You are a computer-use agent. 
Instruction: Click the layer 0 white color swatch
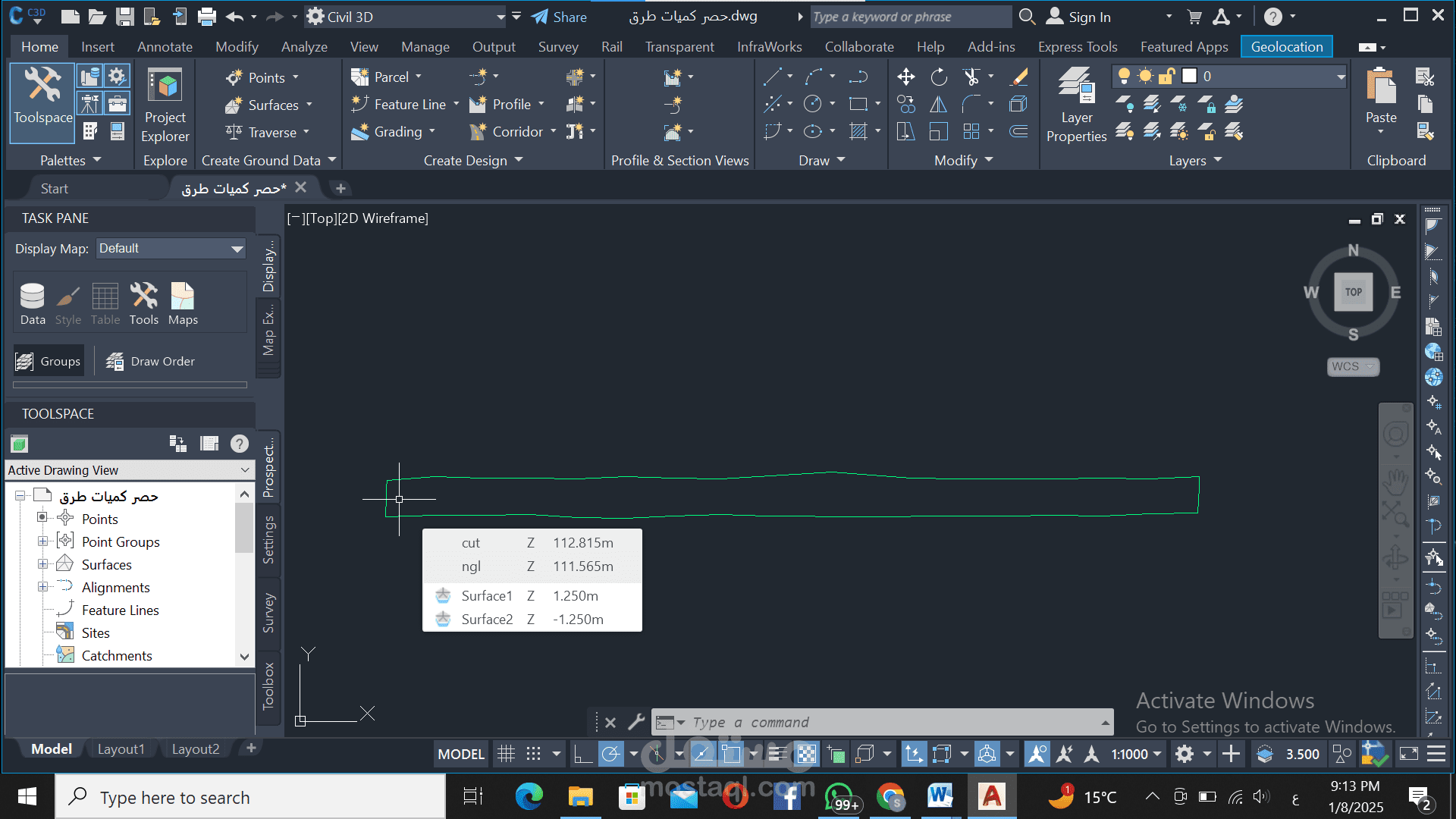point(1189,76)
